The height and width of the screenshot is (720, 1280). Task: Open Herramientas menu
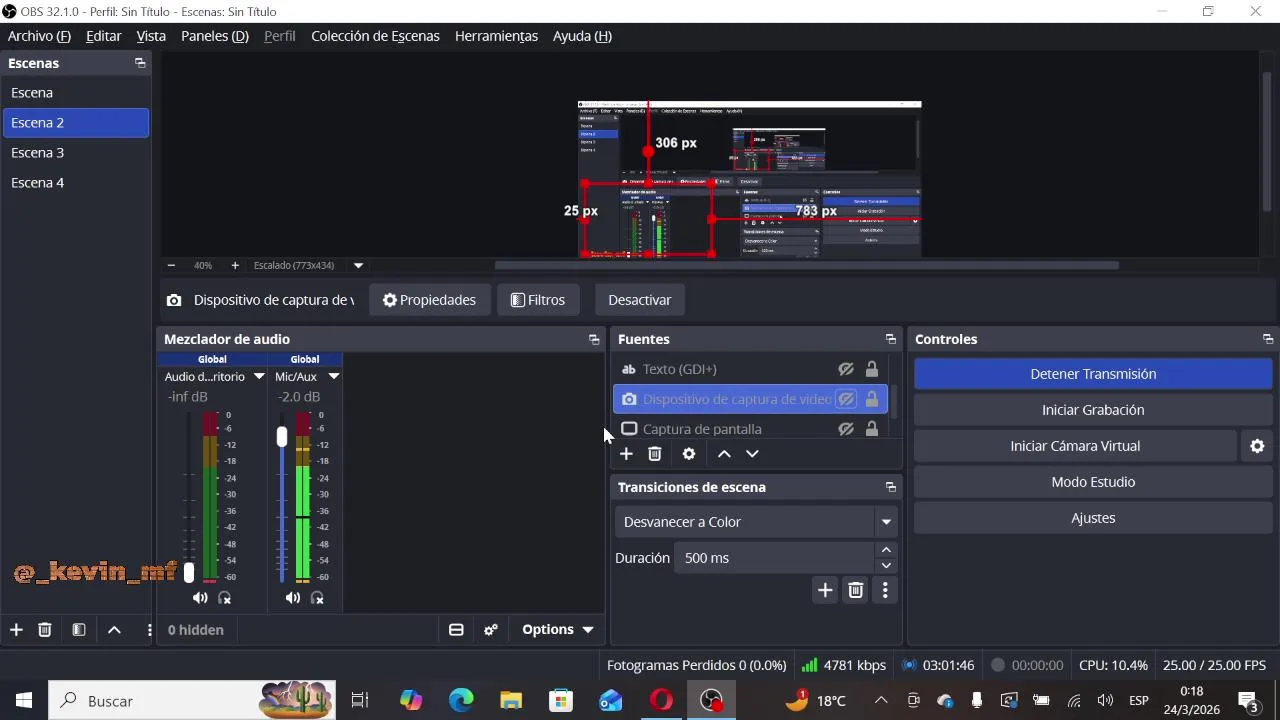[496, 36]
